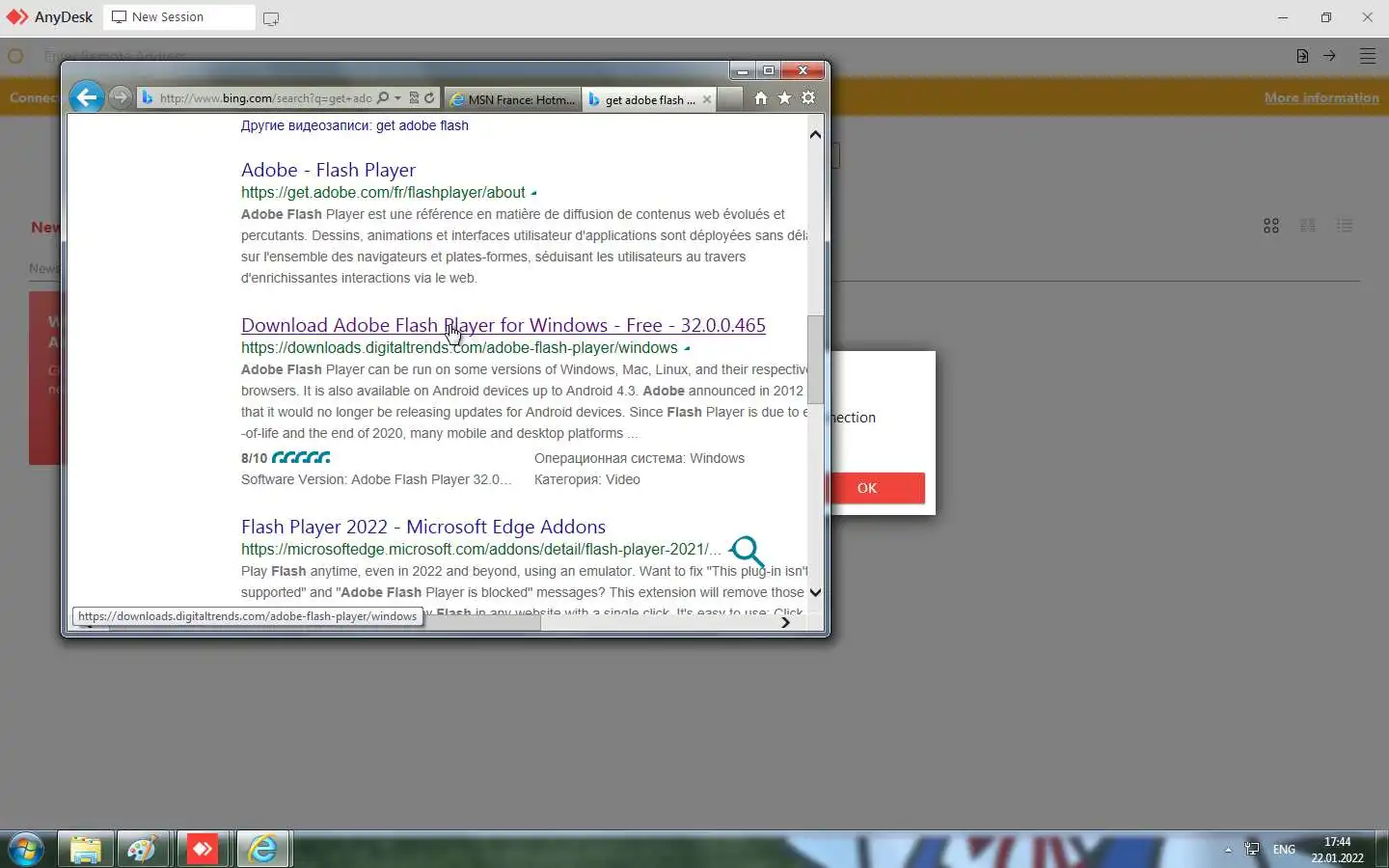
Task: Click the horizontal scrollbar right arrow
Action: pyautogui.click(x=785, y=622)
